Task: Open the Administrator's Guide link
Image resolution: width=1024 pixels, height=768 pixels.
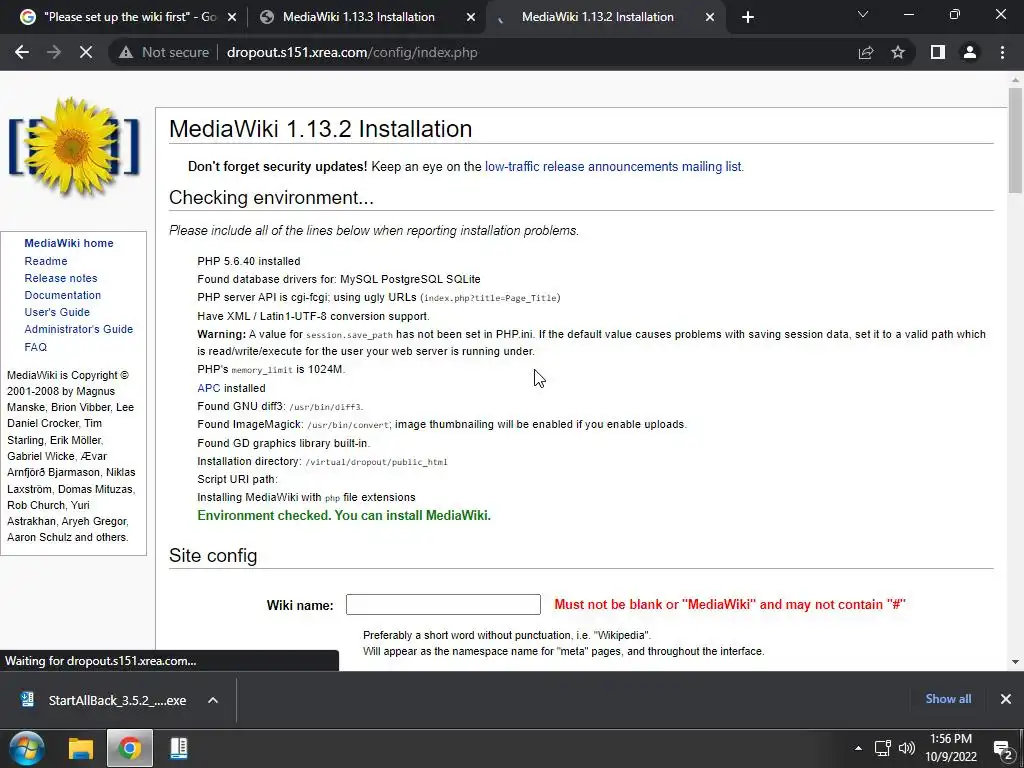Action: click(x=78, y=329)
